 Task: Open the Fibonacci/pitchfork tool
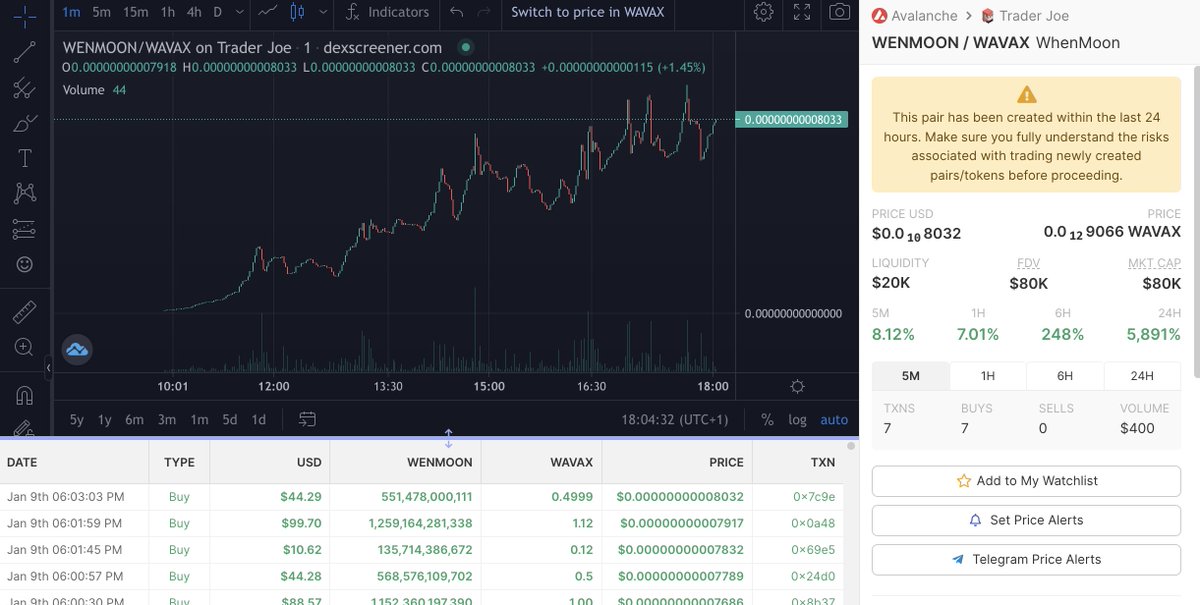tap(25, 88)
